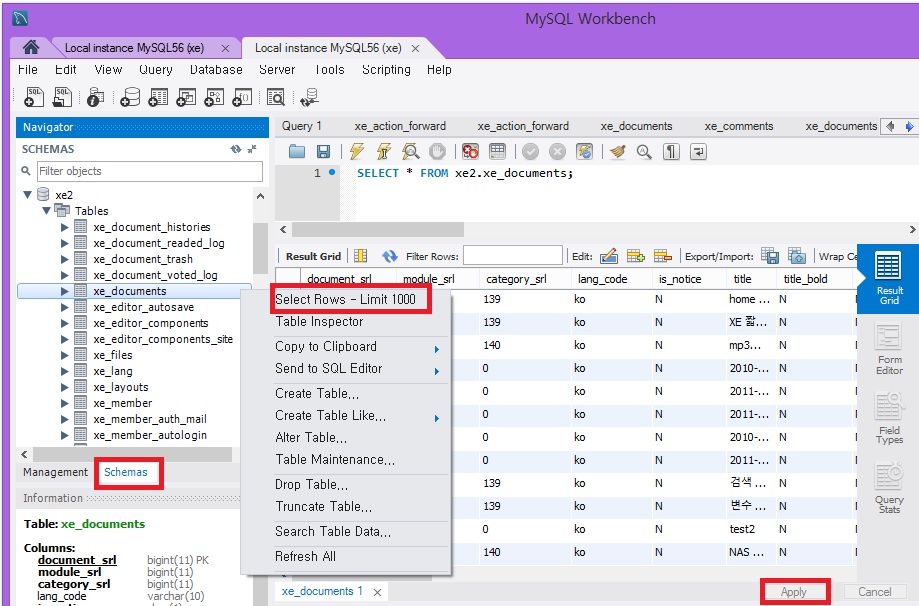Toggle display of invisible characters
919x606 pixels.
(673, 151)
